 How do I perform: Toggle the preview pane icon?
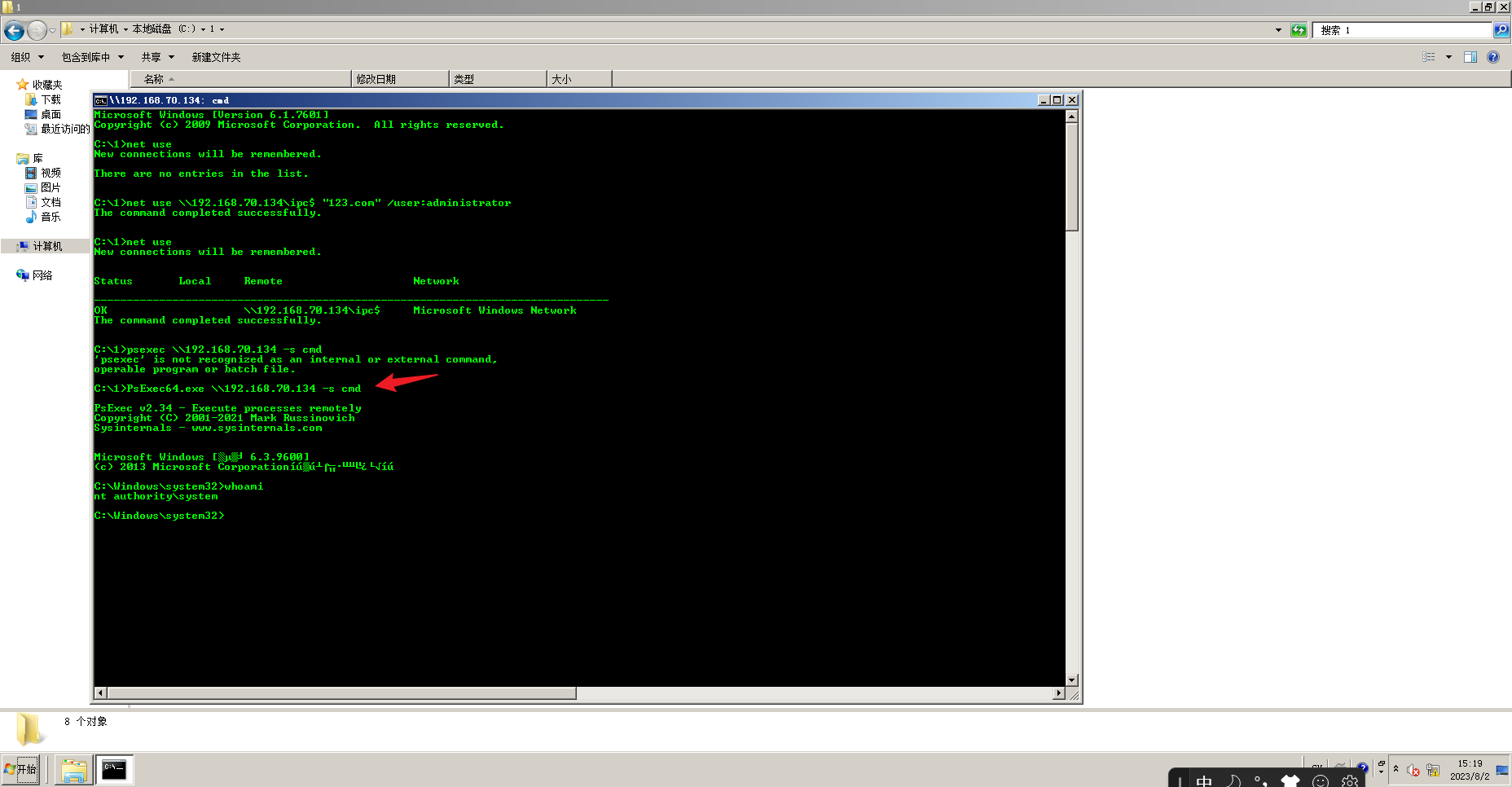pyautogui.click(x=1471, y=56)
